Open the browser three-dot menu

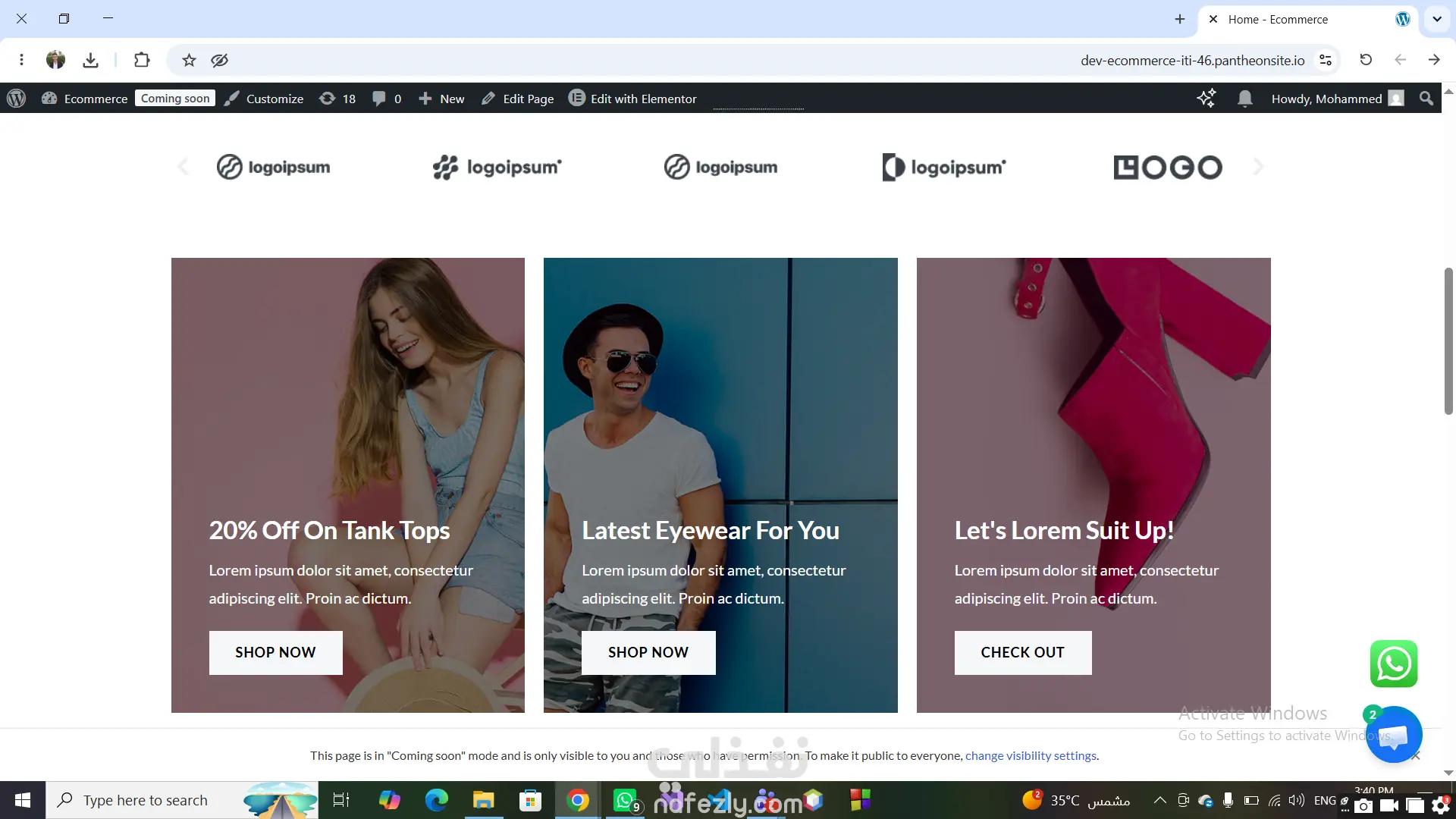point(21,60)
